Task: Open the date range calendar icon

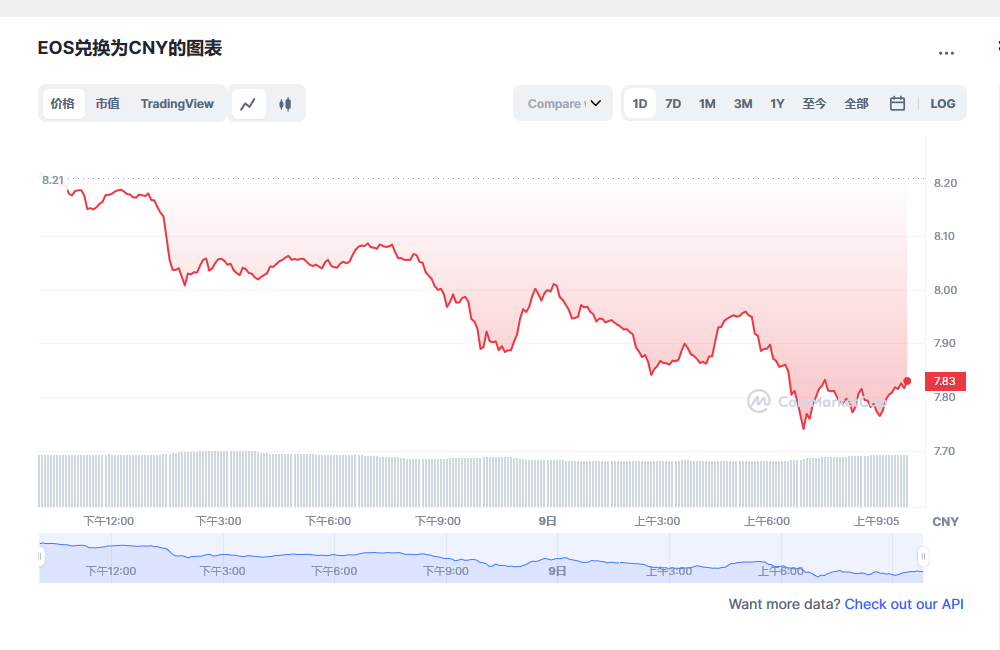Action: point(897,103)
